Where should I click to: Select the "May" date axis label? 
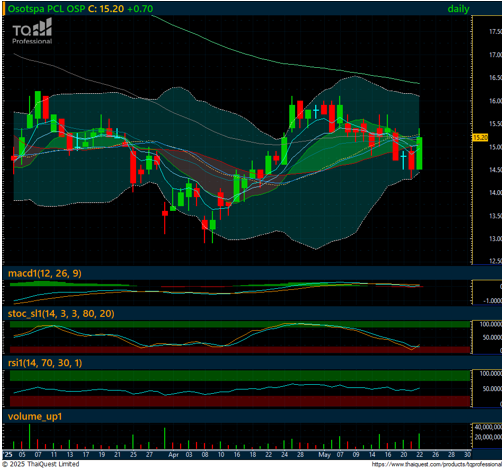324,455
